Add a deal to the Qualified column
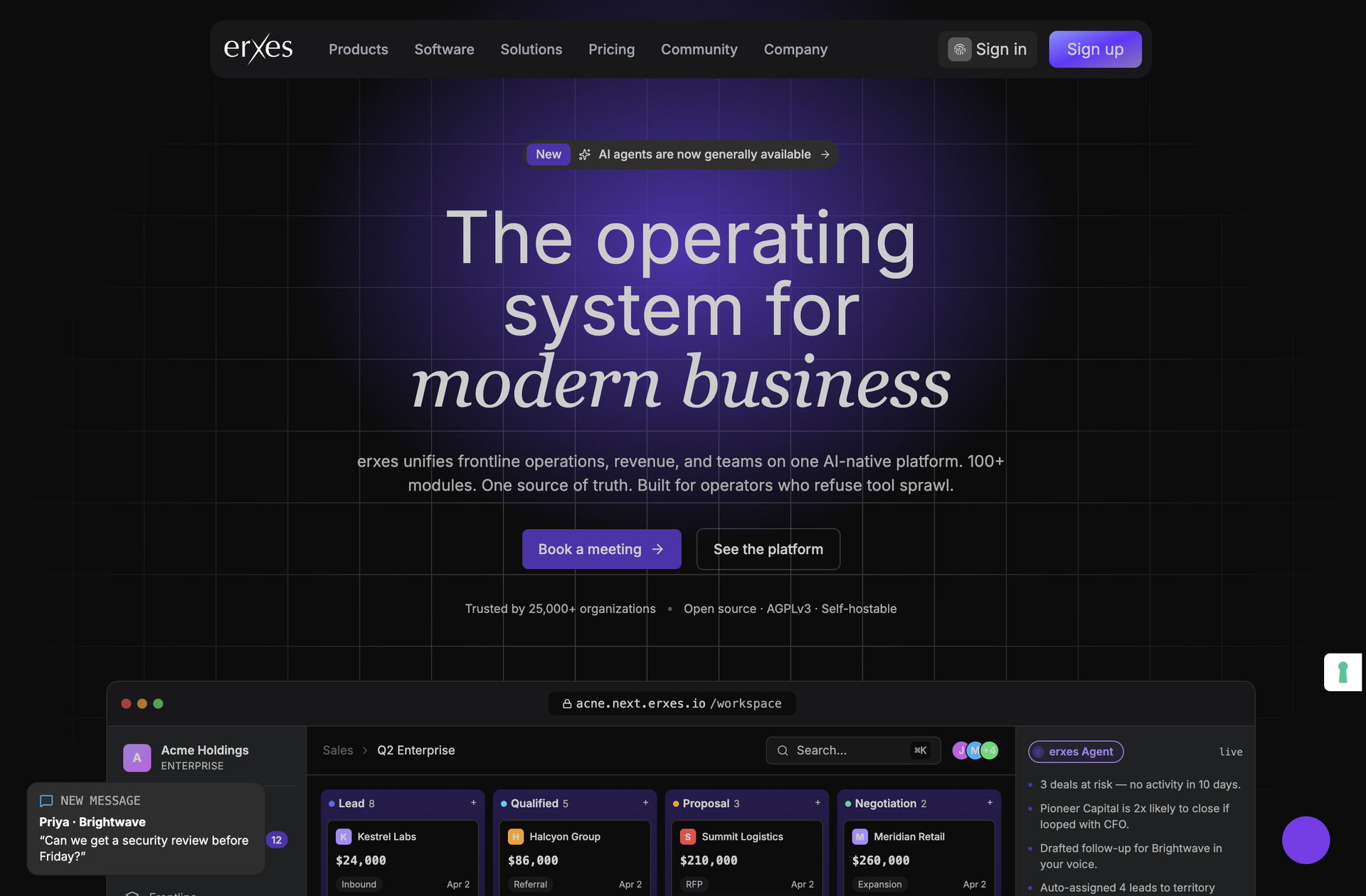The width and height of the screenshot is (1366, 896). point(645,803)
